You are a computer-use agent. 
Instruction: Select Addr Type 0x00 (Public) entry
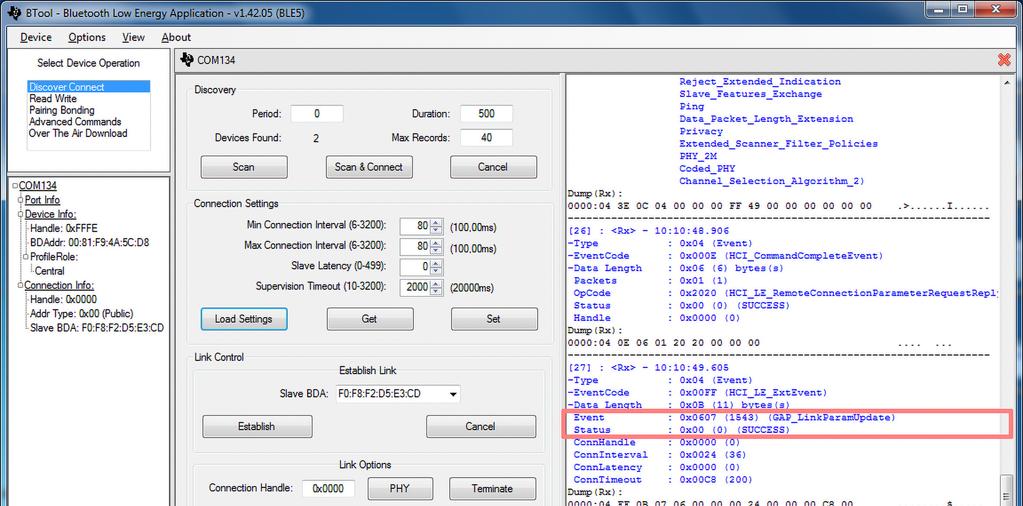82,313
